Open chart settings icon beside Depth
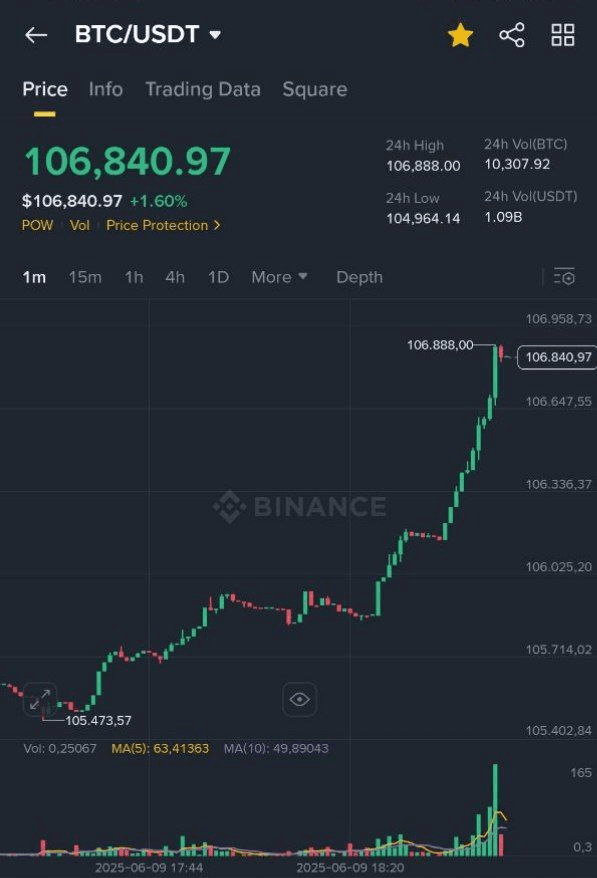 (x=564, y=277)
